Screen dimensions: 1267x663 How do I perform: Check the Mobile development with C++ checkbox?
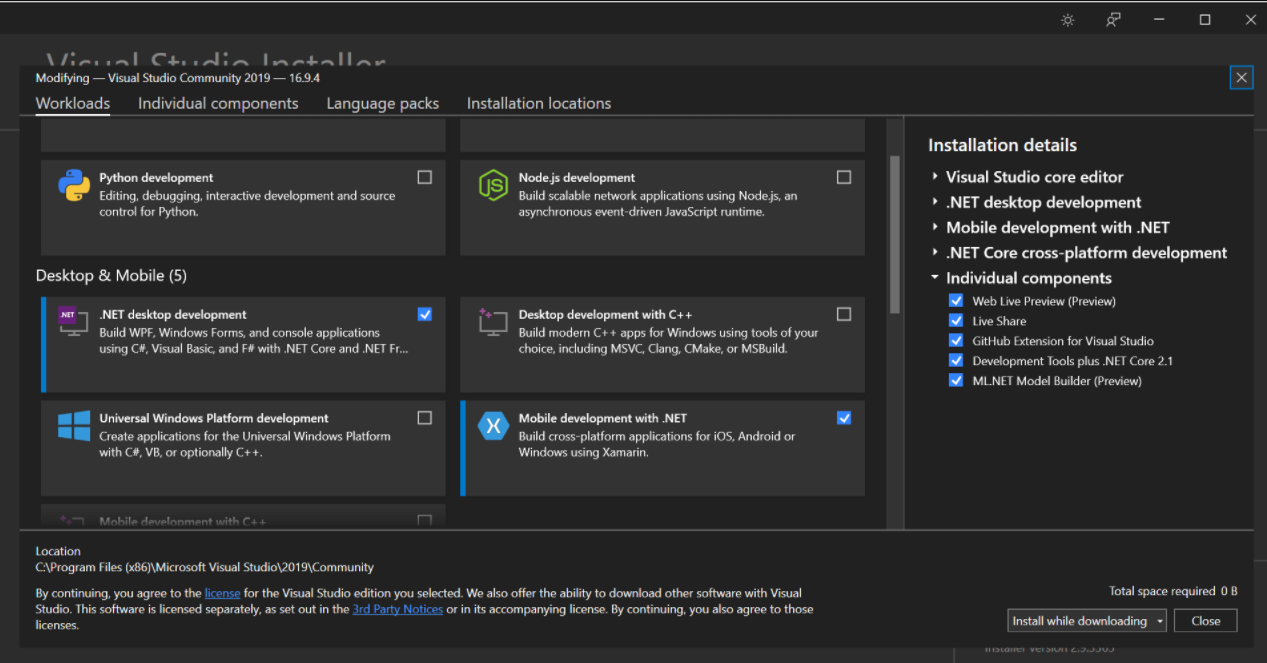click(425, 521)
